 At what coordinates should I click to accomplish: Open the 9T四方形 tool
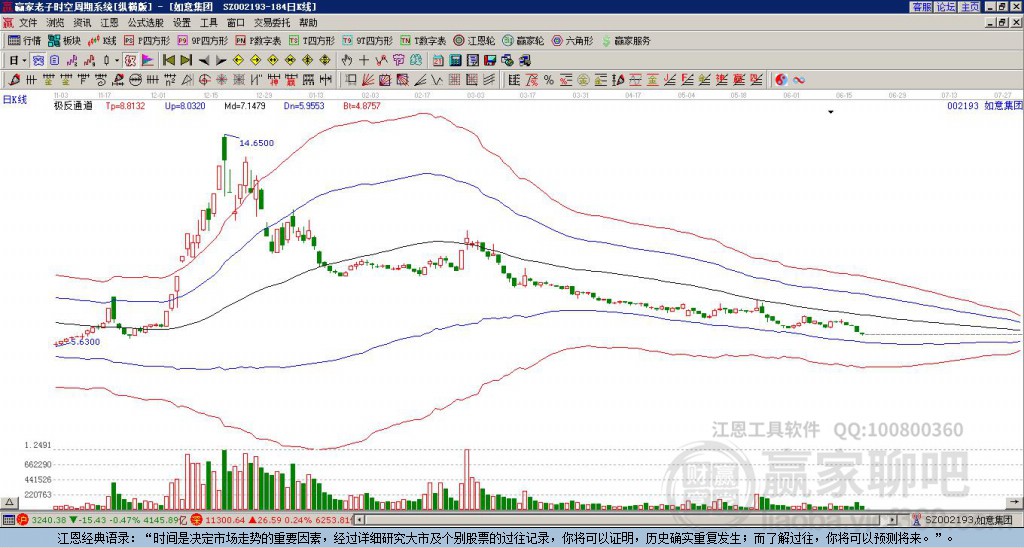tap(368, 40)
